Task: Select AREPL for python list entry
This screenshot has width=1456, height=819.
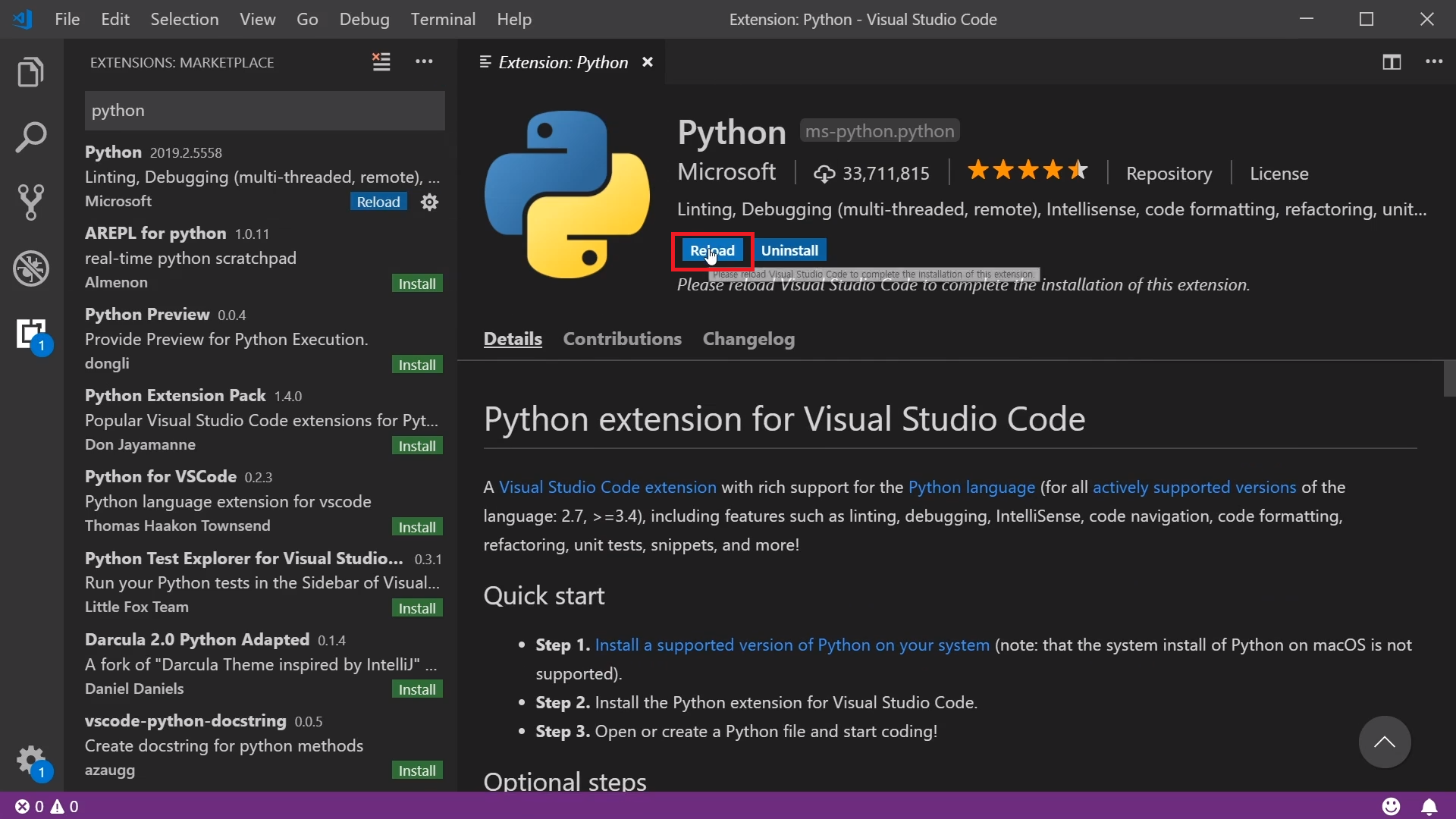Action: coord(262,258)
